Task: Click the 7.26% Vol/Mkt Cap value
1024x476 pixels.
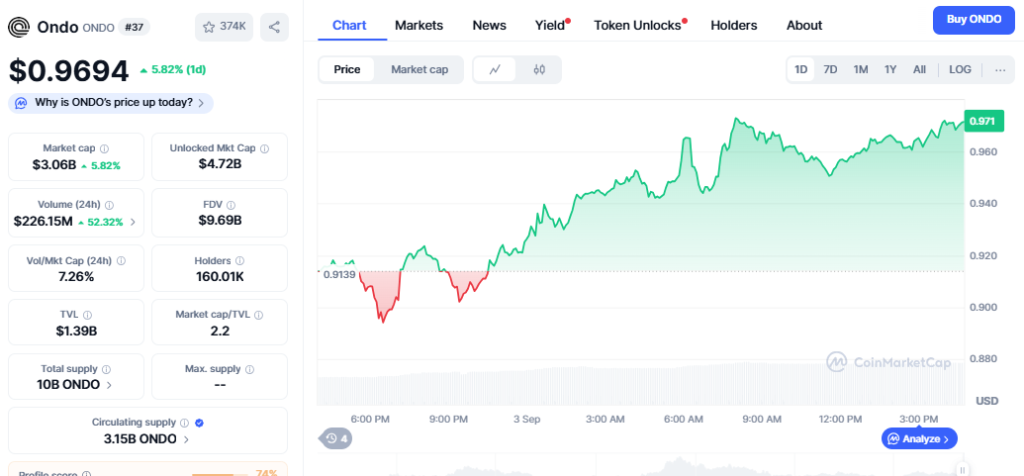Action: [76, 277]
